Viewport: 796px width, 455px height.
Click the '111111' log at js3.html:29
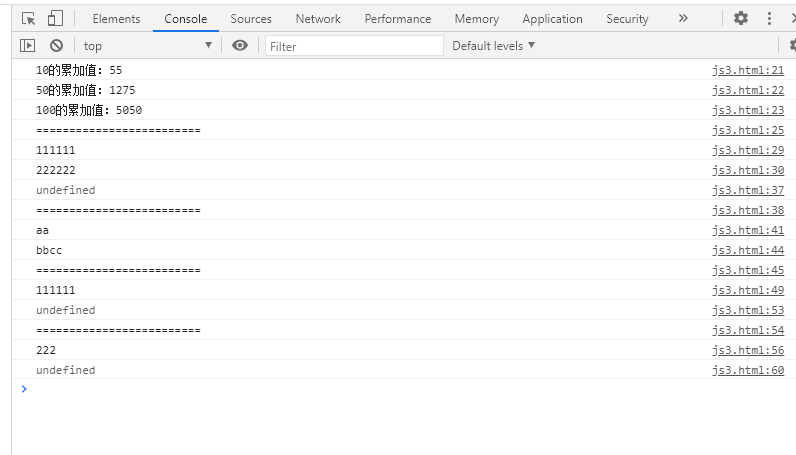55,150
